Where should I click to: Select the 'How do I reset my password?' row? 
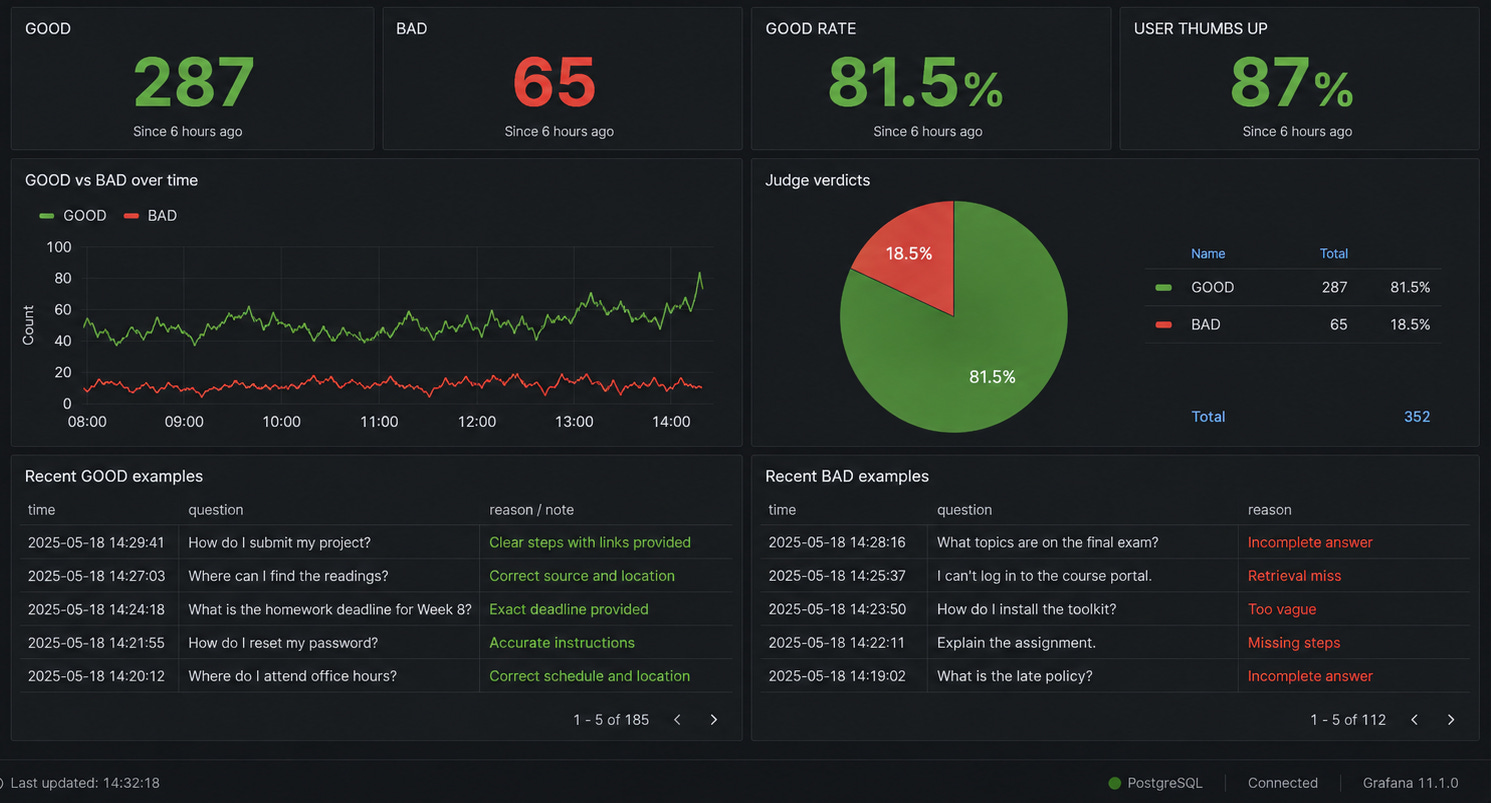coord(376,643)
